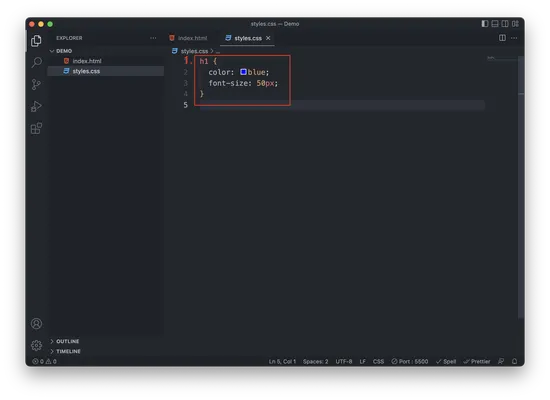Open Run and Debug view

[x=36, y=106]
